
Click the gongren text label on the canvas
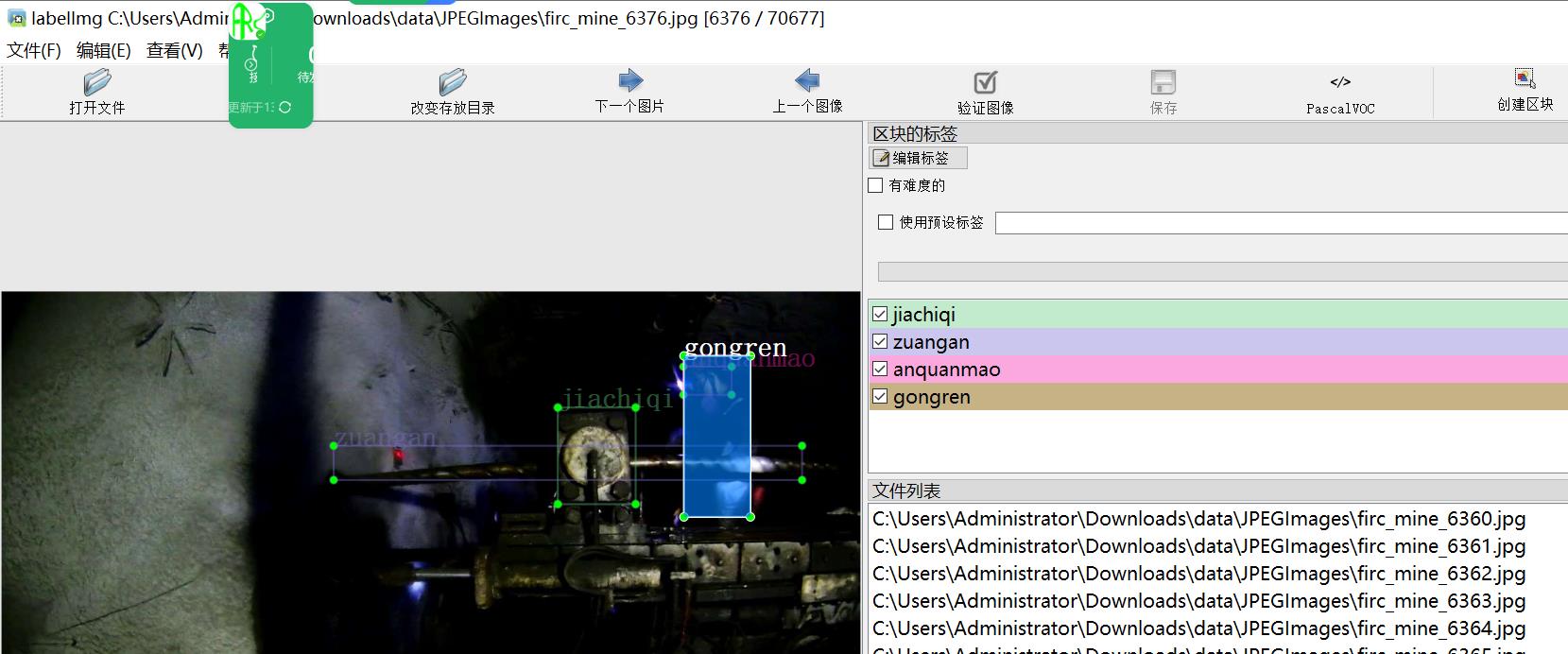735,348
